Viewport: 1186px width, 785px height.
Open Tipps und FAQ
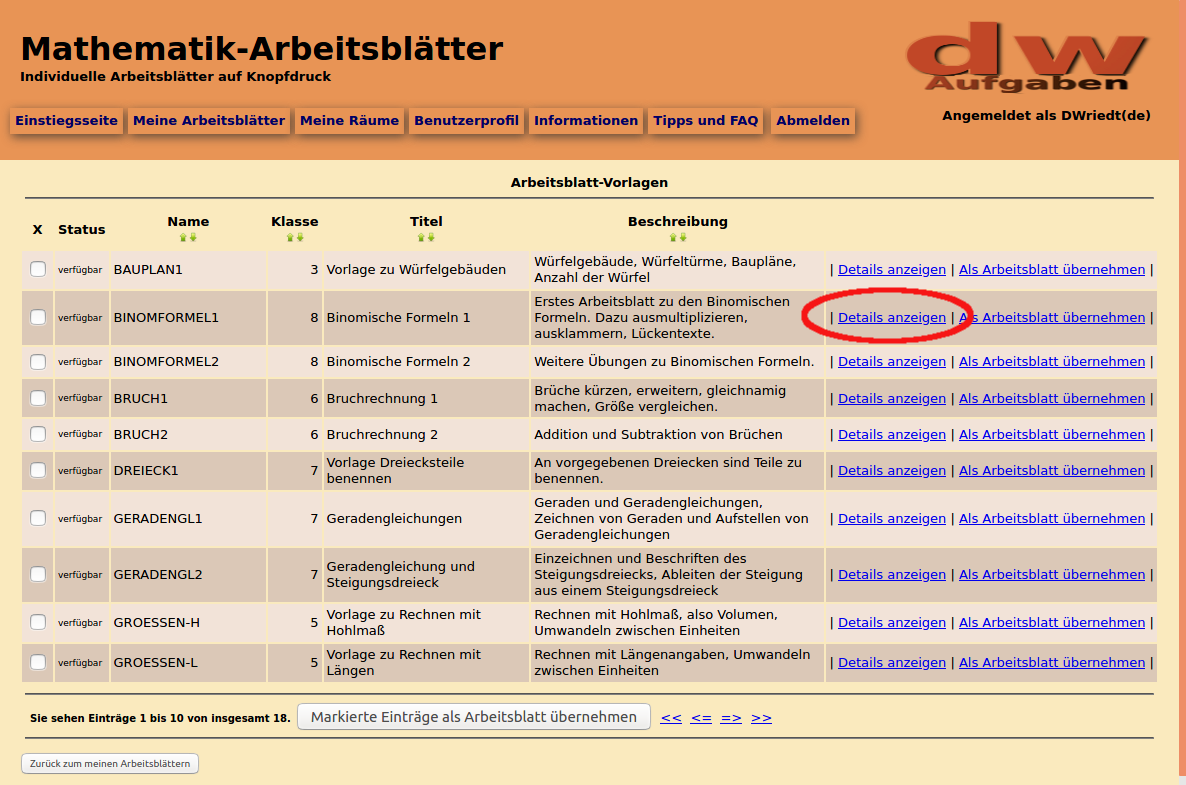(706, 120)
